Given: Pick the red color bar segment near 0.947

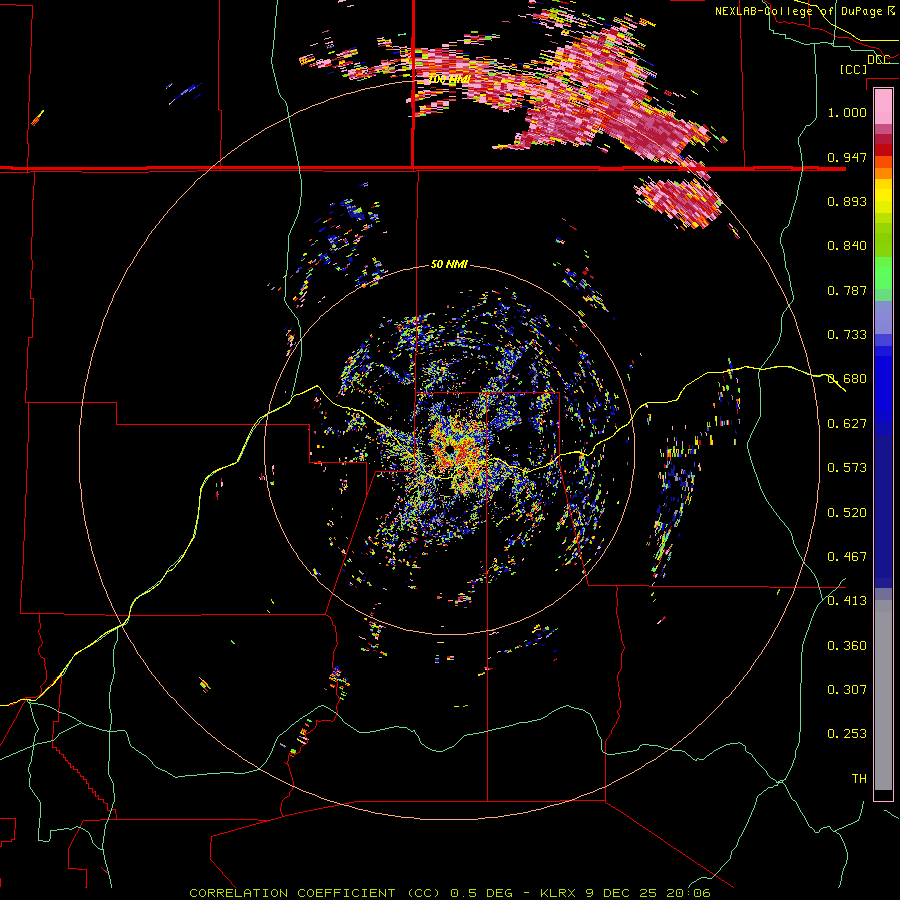Looking at the screenshot, I should (x=883, y=150).
